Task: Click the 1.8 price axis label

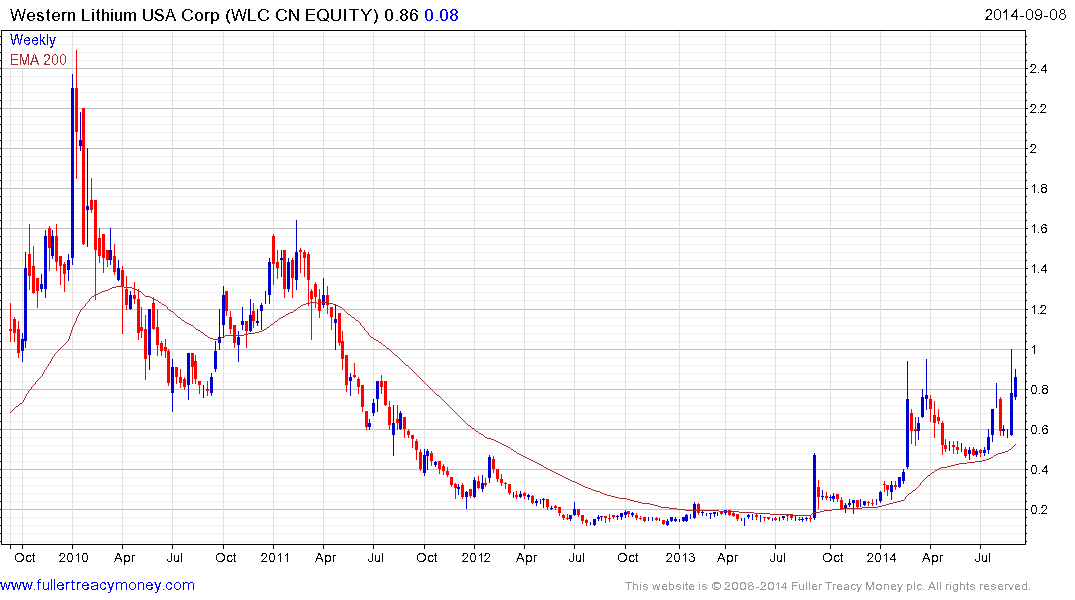Action: [1038, 189]
